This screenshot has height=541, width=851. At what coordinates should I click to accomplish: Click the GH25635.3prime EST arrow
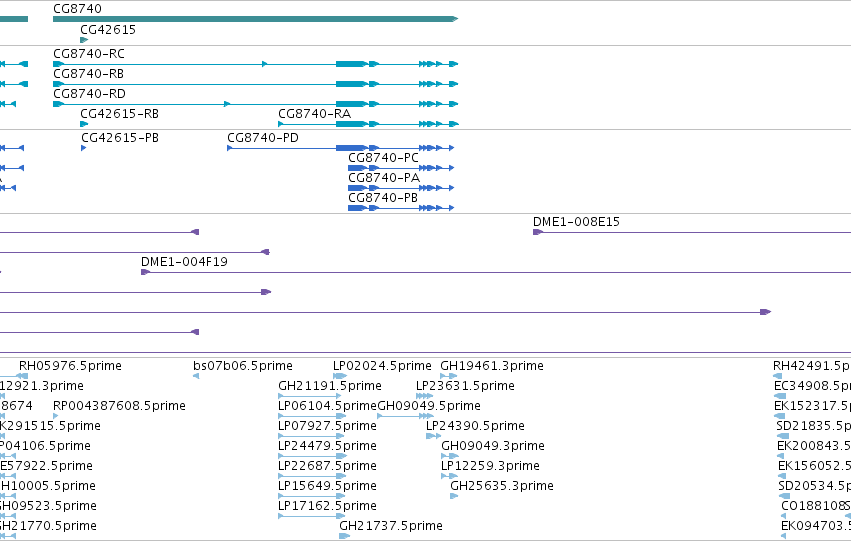click(x=454, y=496)
